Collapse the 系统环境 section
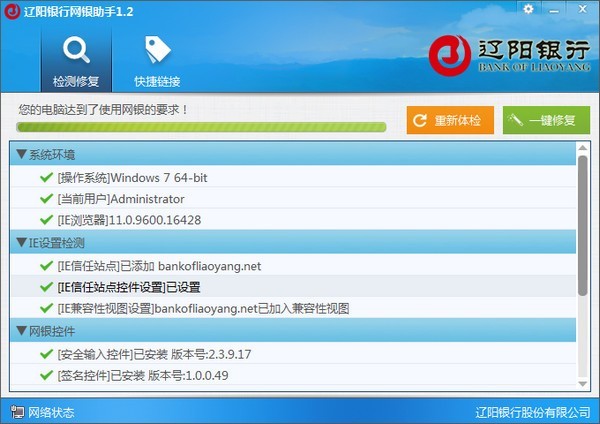The height and width of the screenshot is (424, 600). [x=22, y=154]
